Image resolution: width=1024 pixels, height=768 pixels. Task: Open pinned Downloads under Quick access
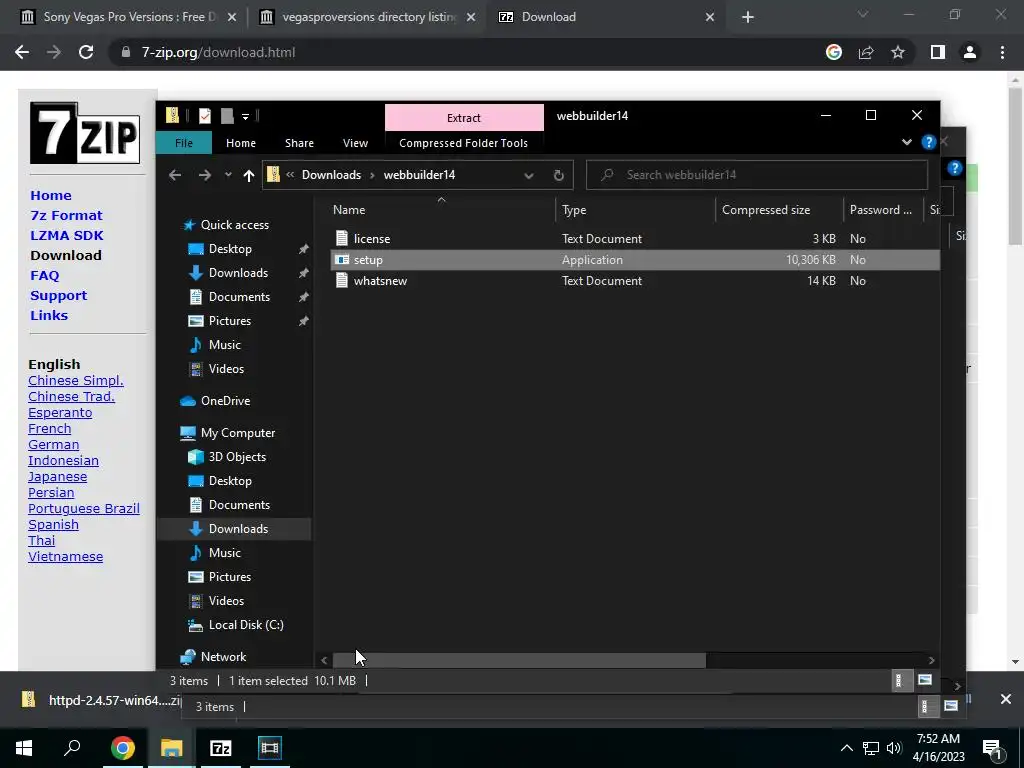238,273
